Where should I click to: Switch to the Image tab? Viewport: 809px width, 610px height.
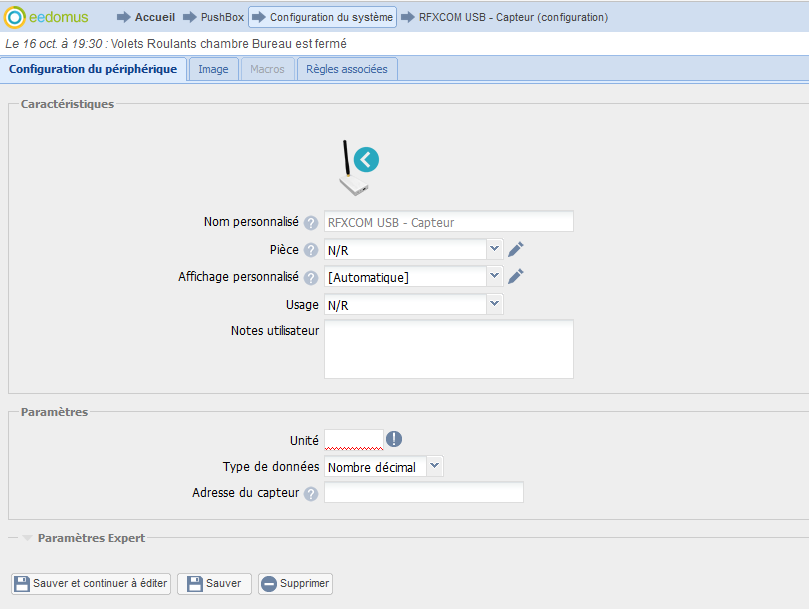click(214, 69)
